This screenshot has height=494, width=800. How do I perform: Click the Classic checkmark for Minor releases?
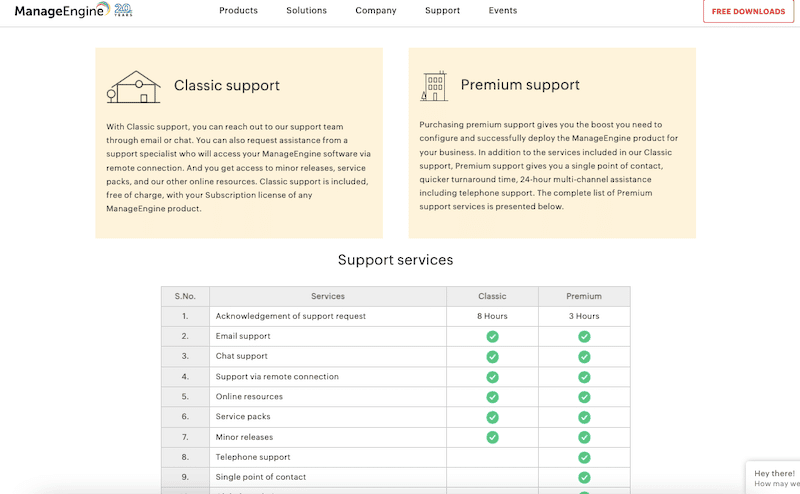tap(492, 437)
